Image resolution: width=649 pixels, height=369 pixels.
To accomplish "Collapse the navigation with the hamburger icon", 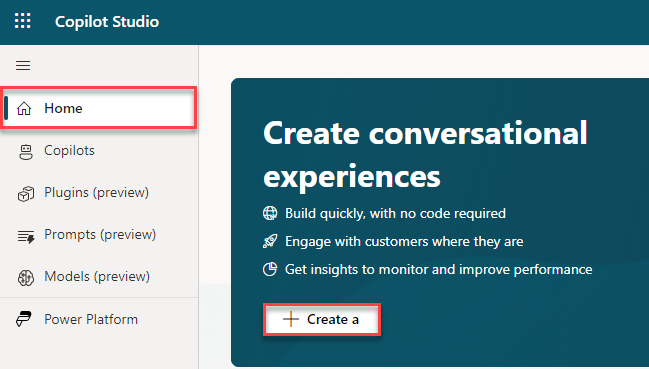I will [x=23, y=65].
